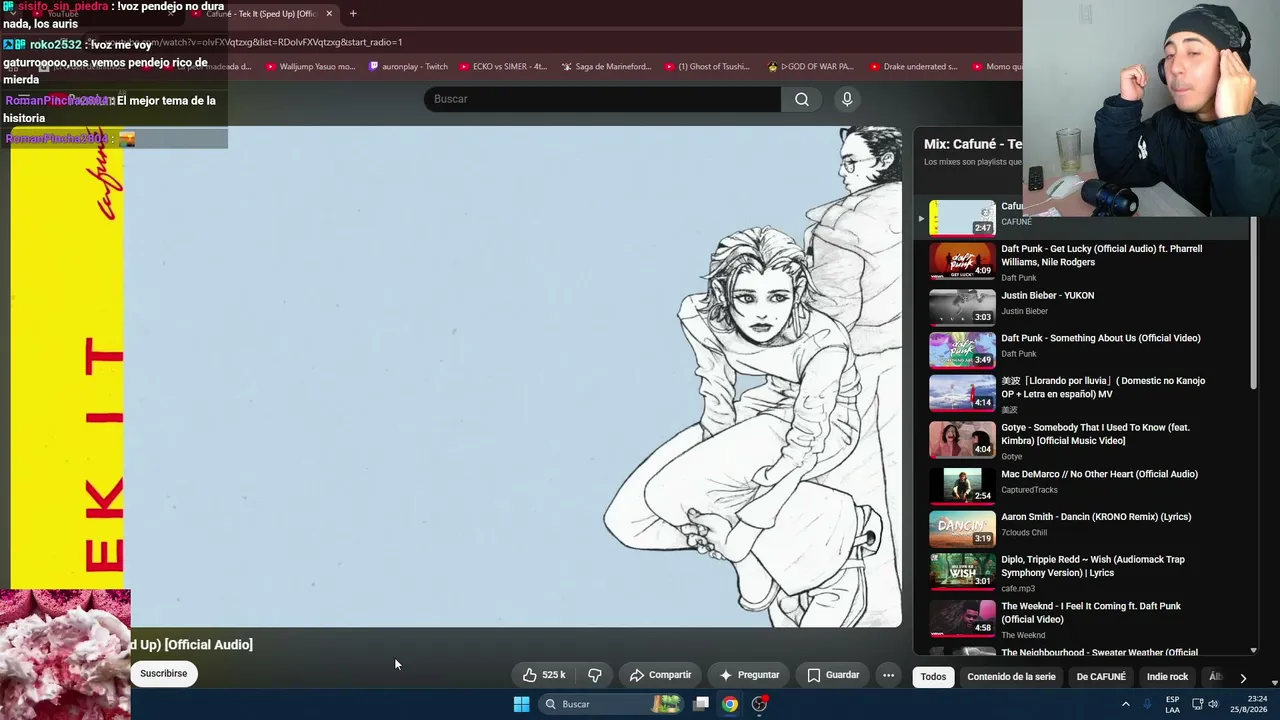This screenshot has height=720, width=1280.
Task: Click ESP LAA language indicator
Action: pos(1172,704)
